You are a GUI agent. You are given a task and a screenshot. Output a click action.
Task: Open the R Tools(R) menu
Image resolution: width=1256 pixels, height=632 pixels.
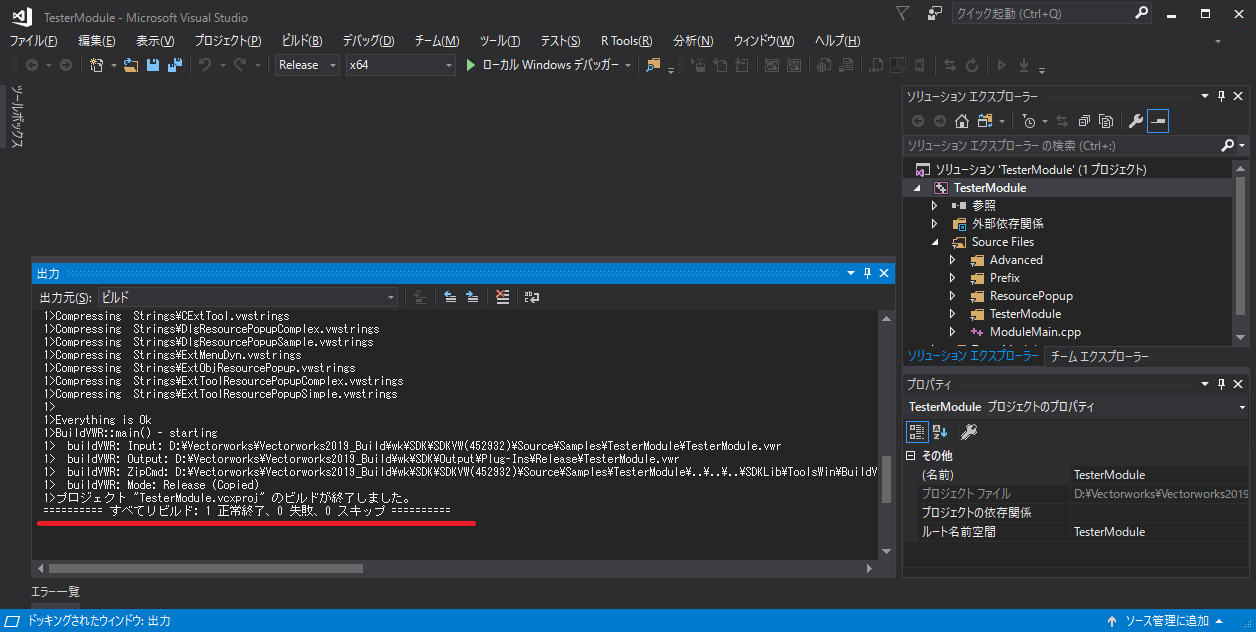pyautogui.click(x=627, y=40)
